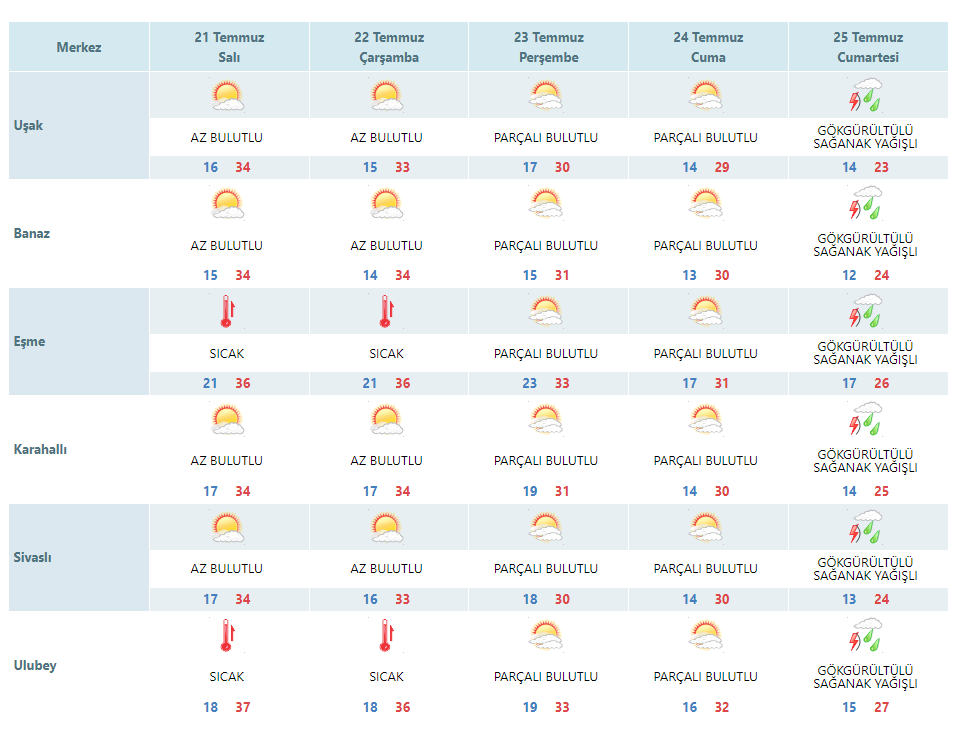Click Banaz's low temperature 12 on 25 Temmuz
The width and height of the screenshot is (964, 738).
[x=849, y=276]
